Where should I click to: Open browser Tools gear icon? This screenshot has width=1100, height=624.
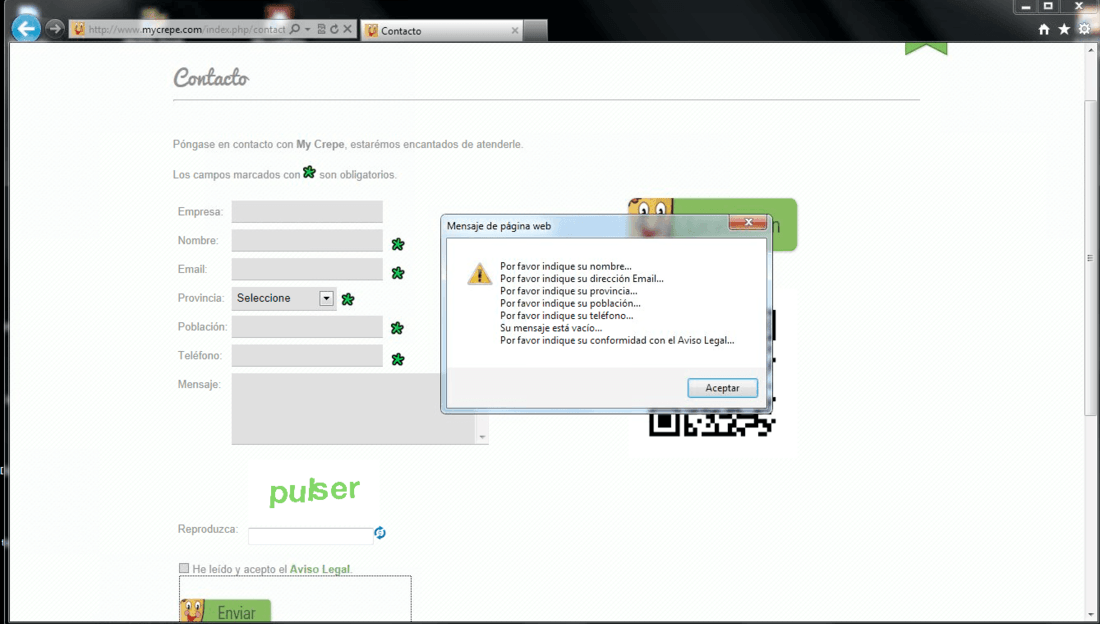point(1085,29)
